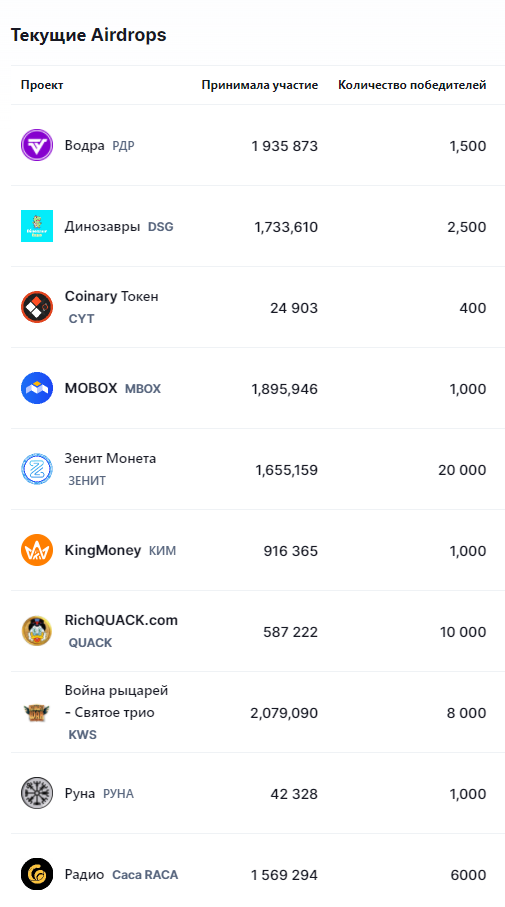Viewport: 505px width, 907px height.
Task: Select the Coinary Токен checkered icon
Action: (x=37, y=307)
